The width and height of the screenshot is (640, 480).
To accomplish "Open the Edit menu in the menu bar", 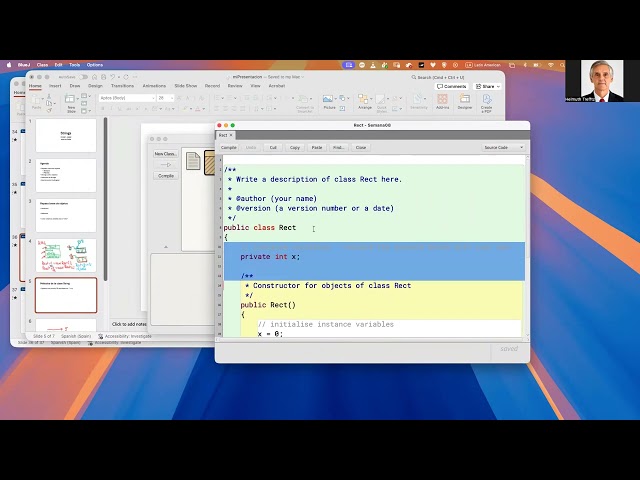I will pos(58,65).
